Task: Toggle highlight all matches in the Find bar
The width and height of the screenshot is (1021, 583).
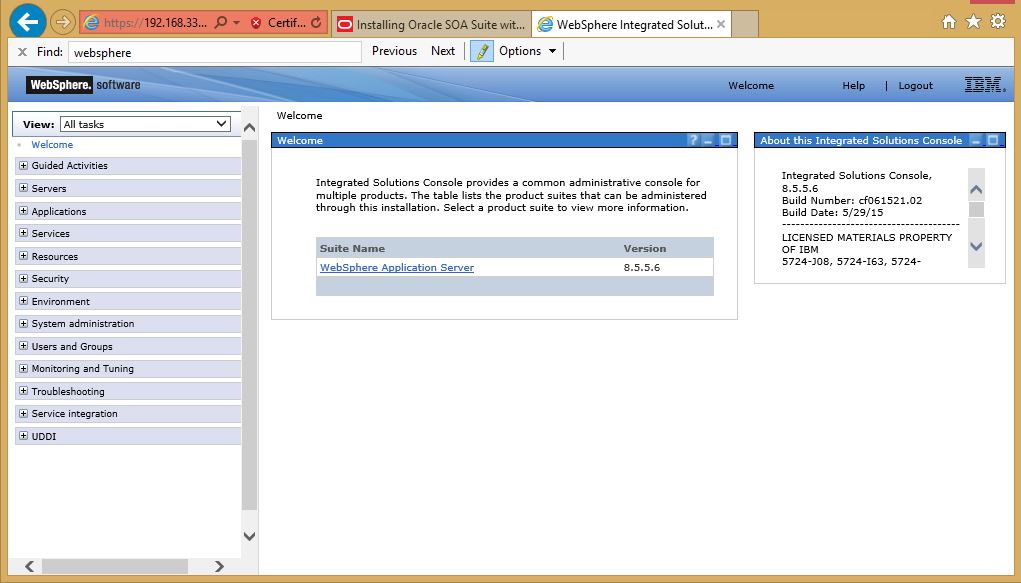Action: 481,50
